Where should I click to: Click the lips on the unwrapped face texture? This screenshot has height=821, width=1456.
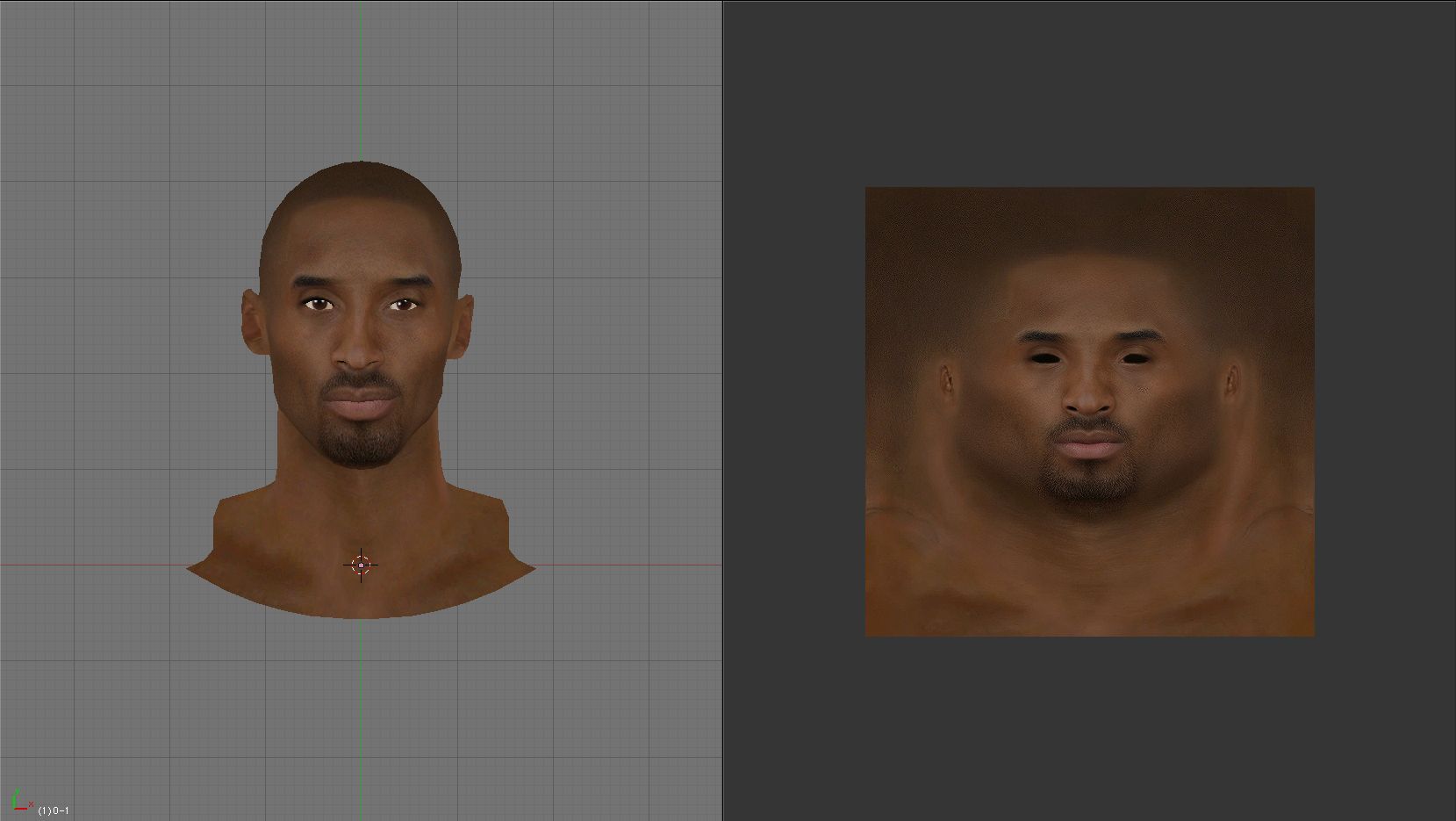[1090, 445]
